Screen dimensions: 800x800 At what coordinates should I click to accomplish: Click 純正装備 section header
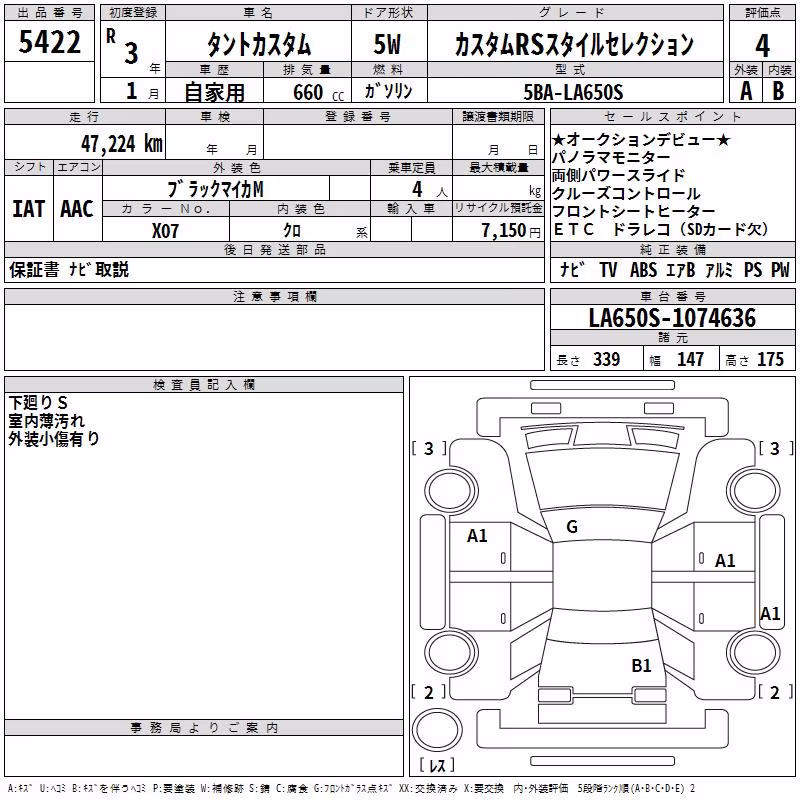673,249
